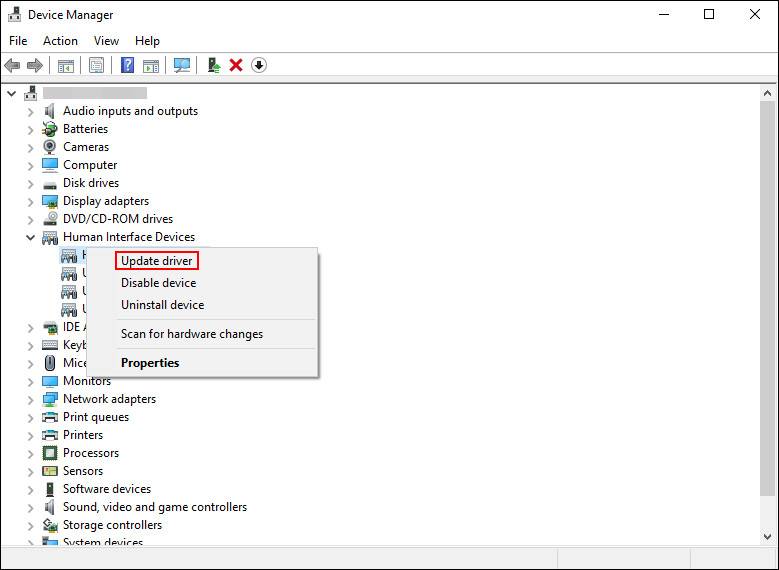Open the File menu
Screen dimensions: 779x570
(x=18, y=41)
